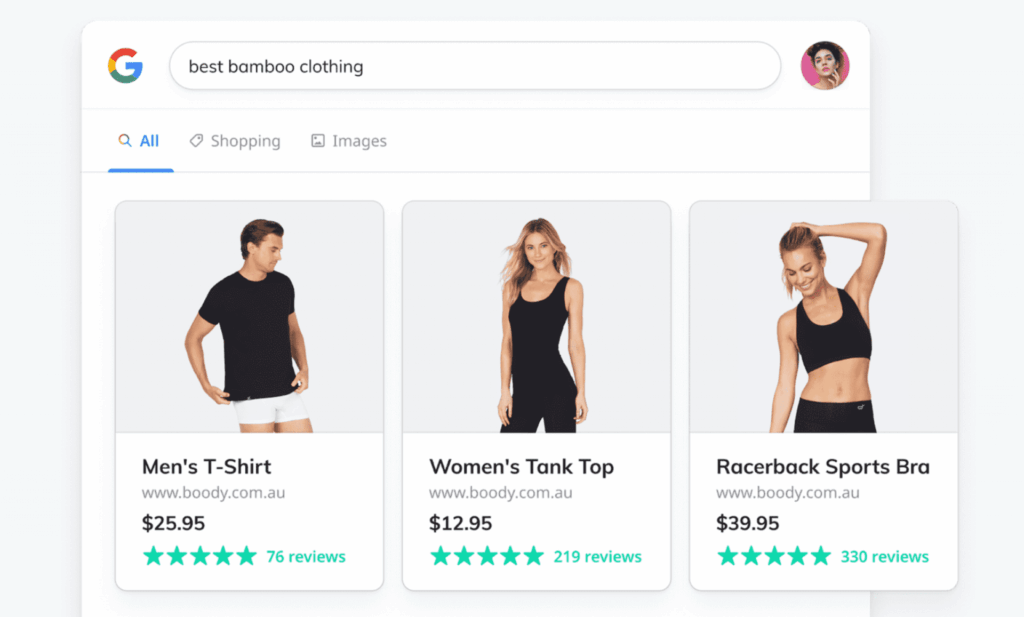Click the Shopping tag icon

click(x=197, y=141)
